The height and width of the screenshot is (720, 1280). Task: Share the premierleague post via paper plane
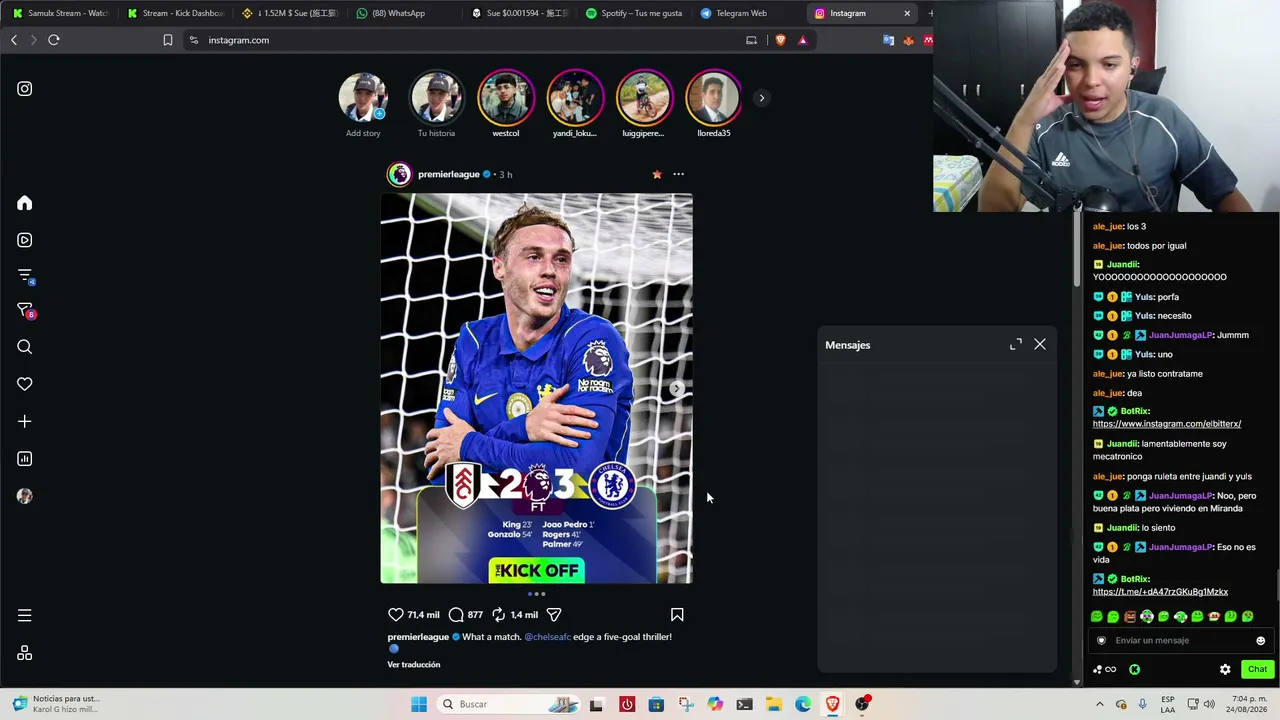coord(554,615)
